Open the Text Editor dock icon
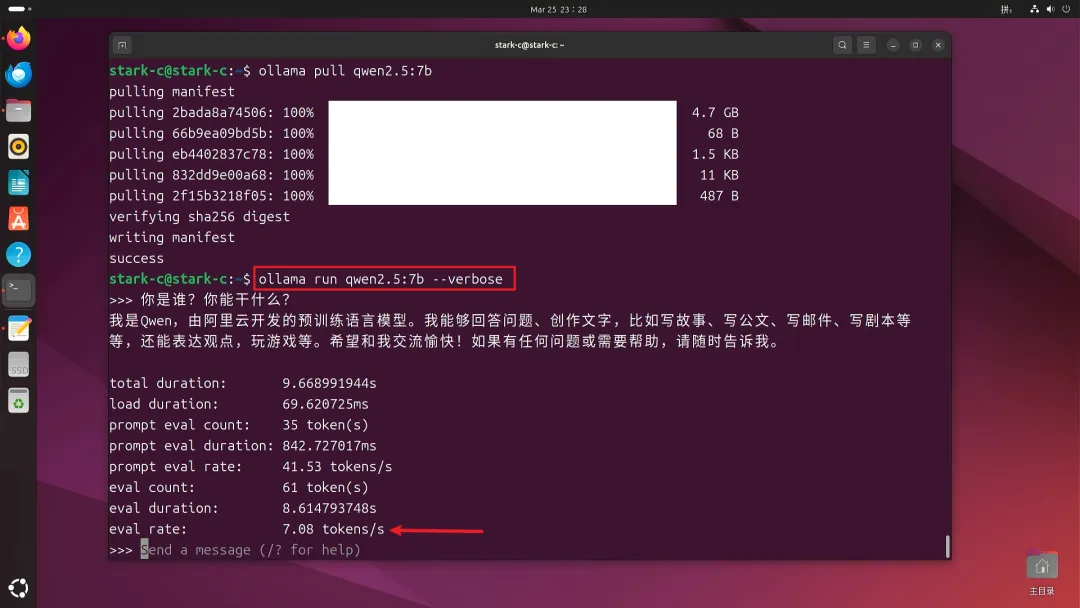Image resolution: width=1080 pixels, height=608 pixels. coord(19,328)
